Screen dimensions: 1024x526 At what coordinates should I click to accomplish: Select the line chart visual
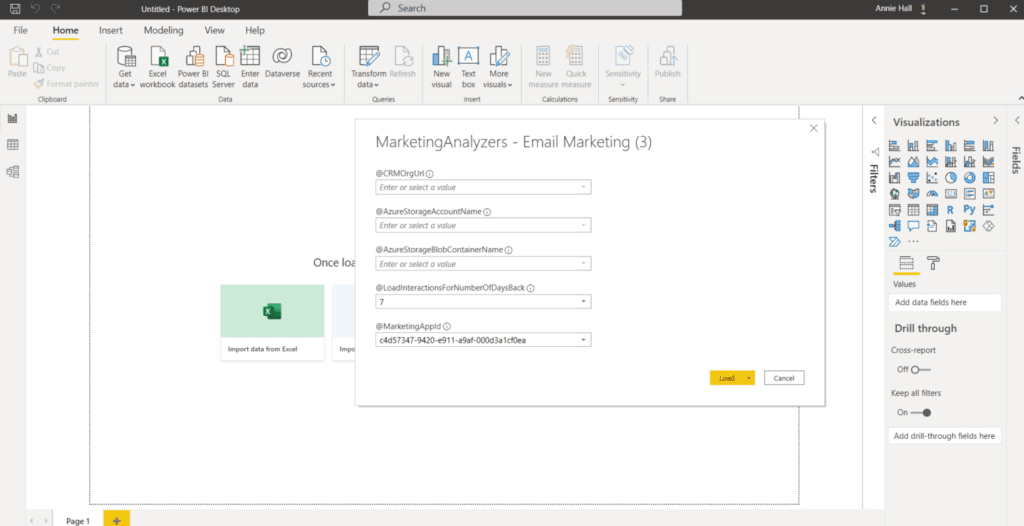[895, 161]
